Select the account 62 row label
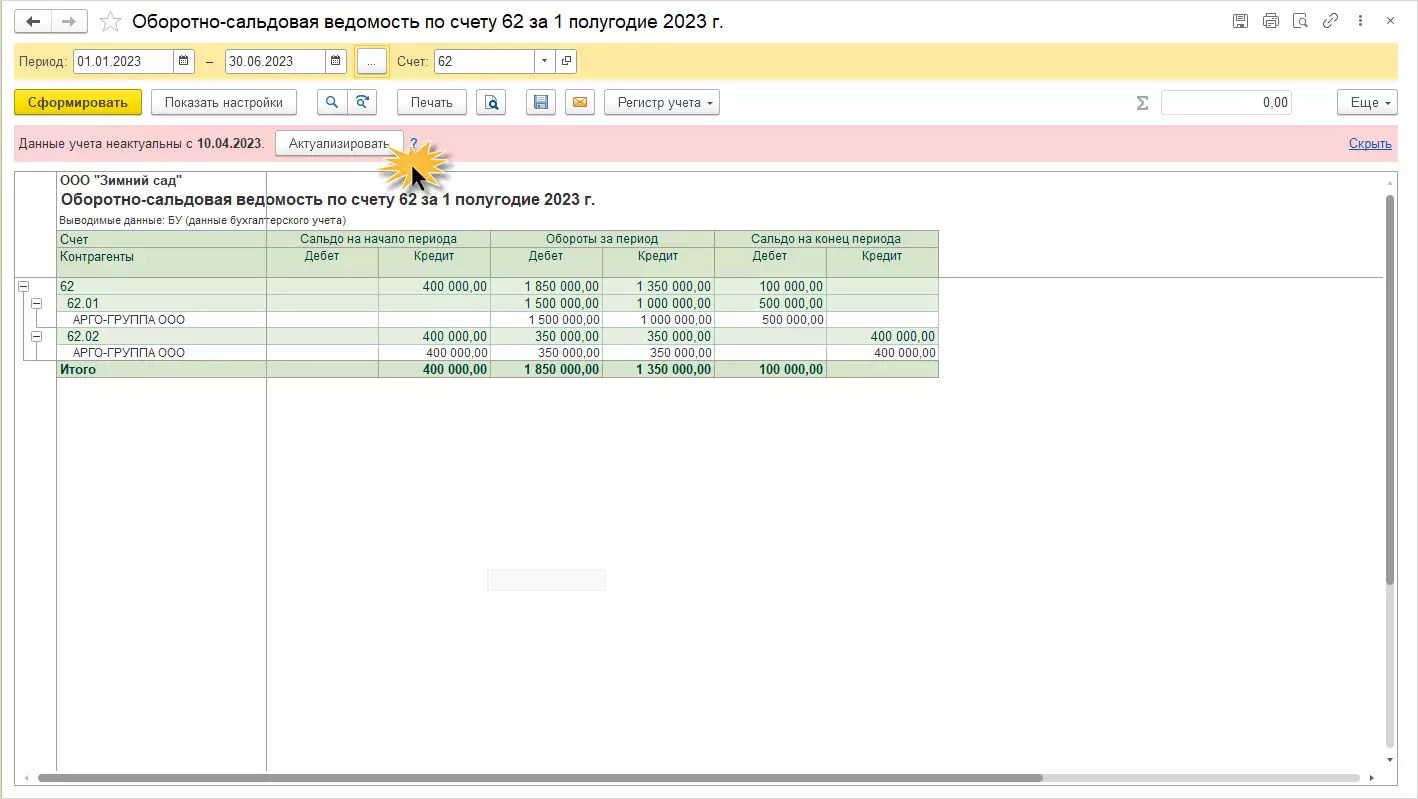 click(x=161, y=286)
